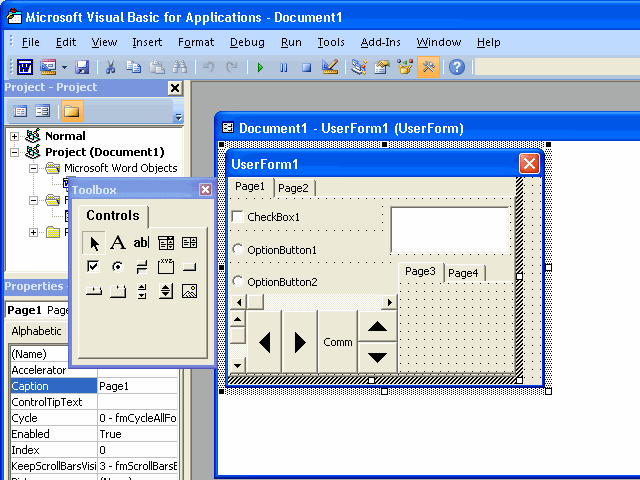
Task: Select the OptionButton tool in Toolbox
Action: [118, 267]
